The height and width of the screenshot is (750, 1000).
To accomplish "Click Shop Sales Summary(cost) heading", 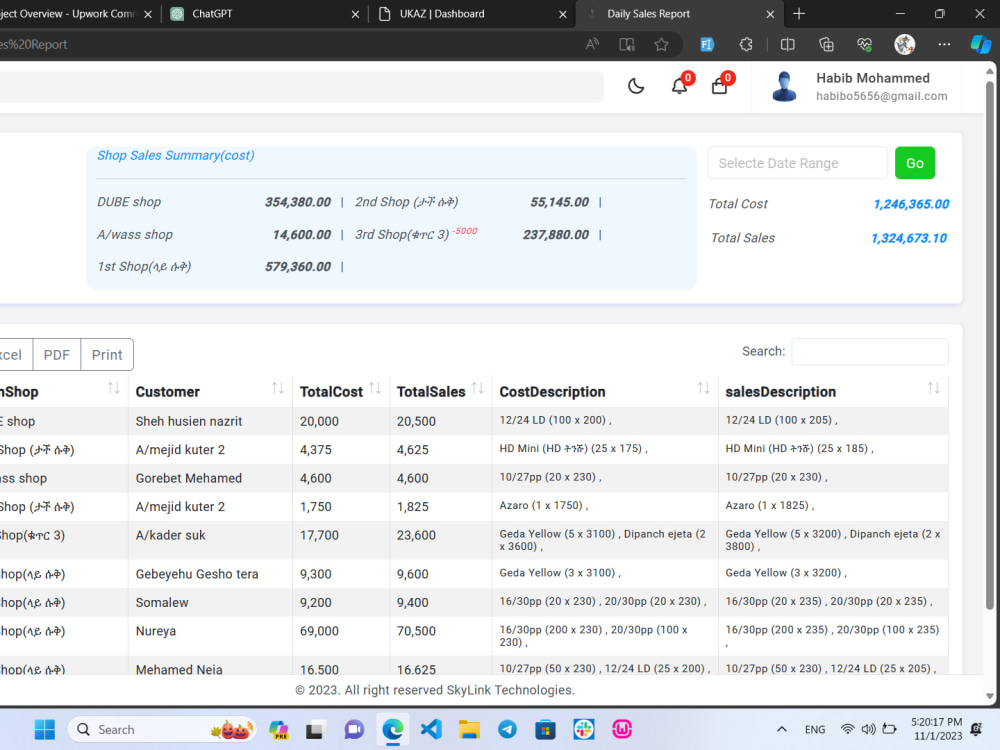I will (175, 156).
